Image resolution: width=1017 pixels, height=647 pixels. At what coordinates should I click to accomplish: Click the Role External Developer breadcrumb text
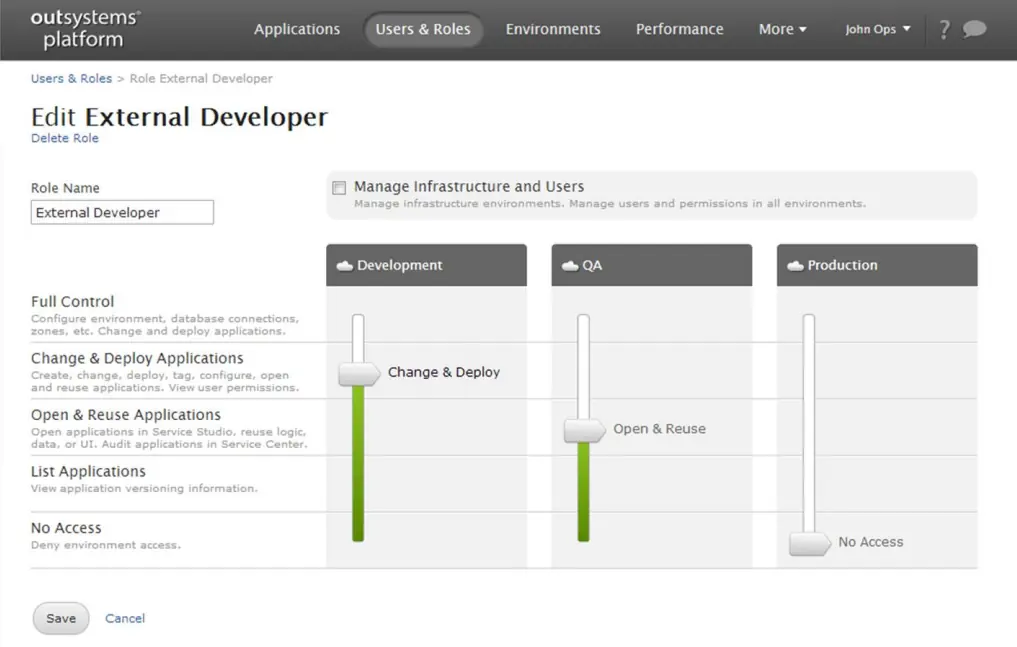coord(201,78)
